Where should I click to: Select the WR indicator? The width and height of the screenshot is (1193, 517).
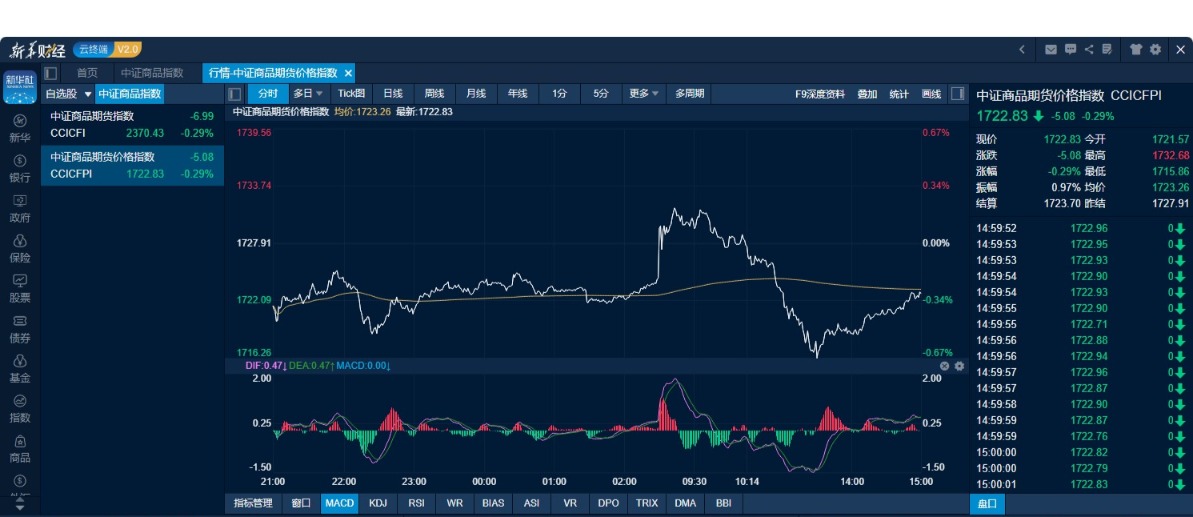tap(455, 503)
